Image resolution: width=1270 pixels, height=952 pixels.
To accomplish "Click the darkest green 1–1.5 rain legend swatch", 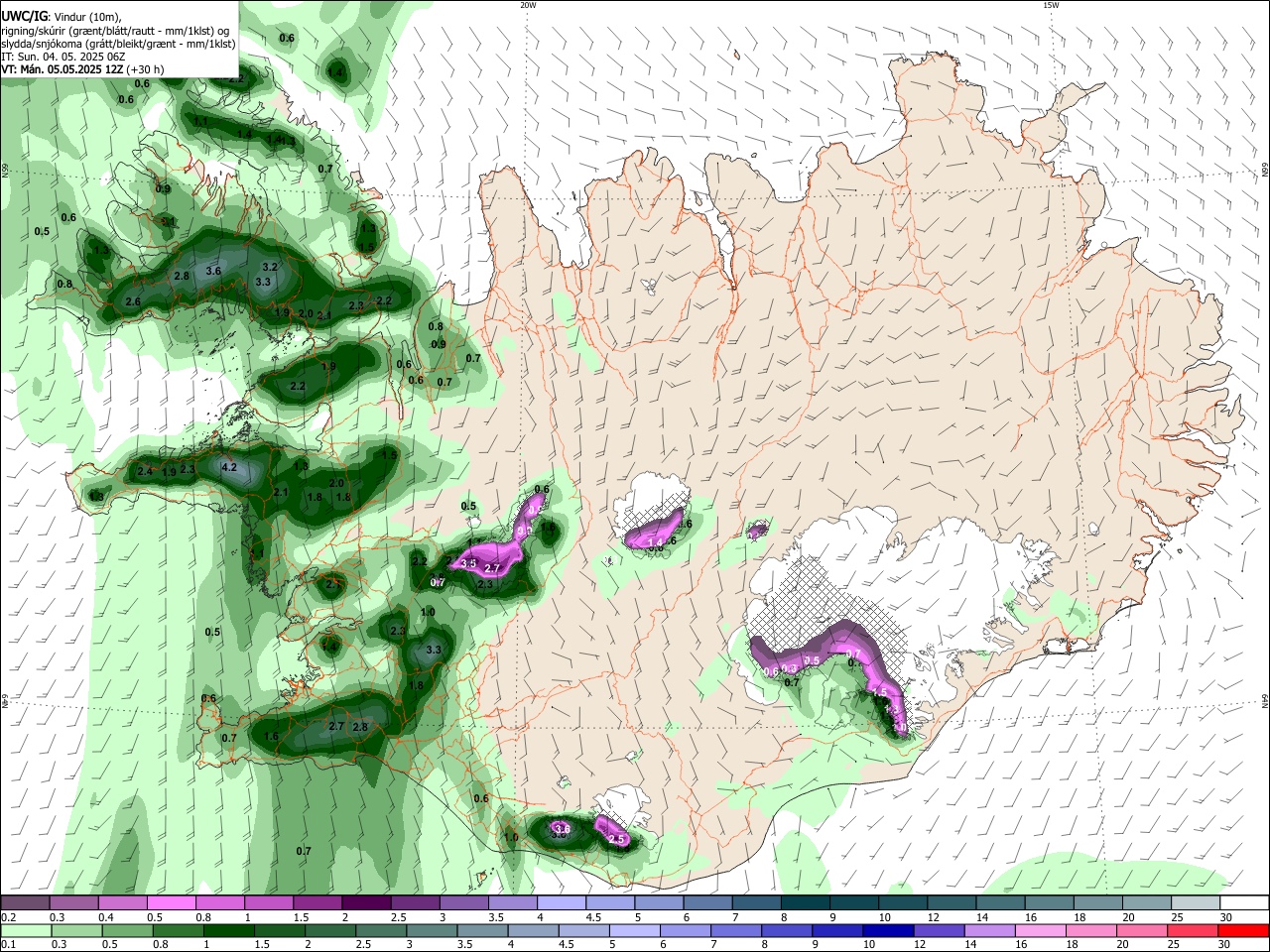I will tap(228, 930).
